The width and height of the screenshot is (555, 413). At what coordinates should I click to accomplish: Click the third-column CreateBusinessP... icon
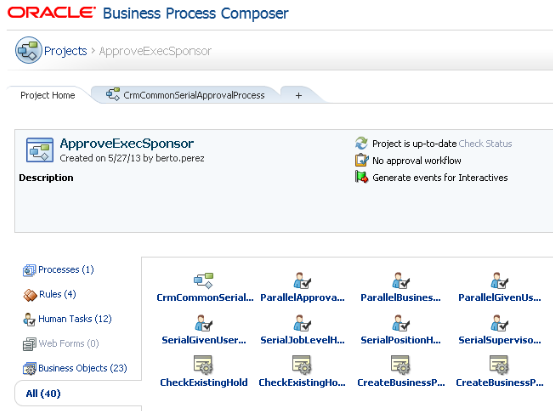pyautogui.click(x=400, y=365)
